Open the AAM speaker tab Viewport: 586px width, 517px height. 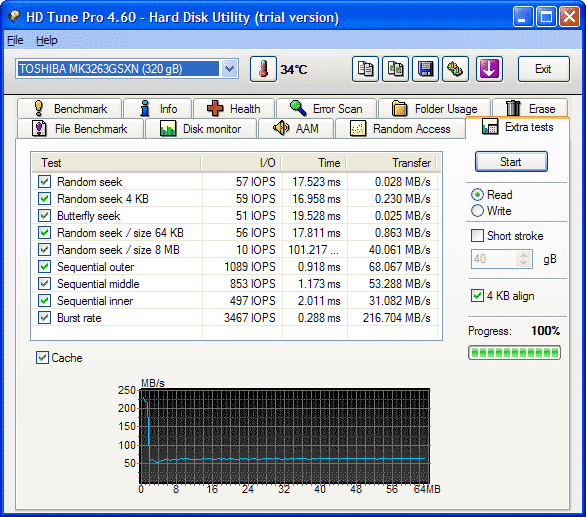[x=296, y=129]
